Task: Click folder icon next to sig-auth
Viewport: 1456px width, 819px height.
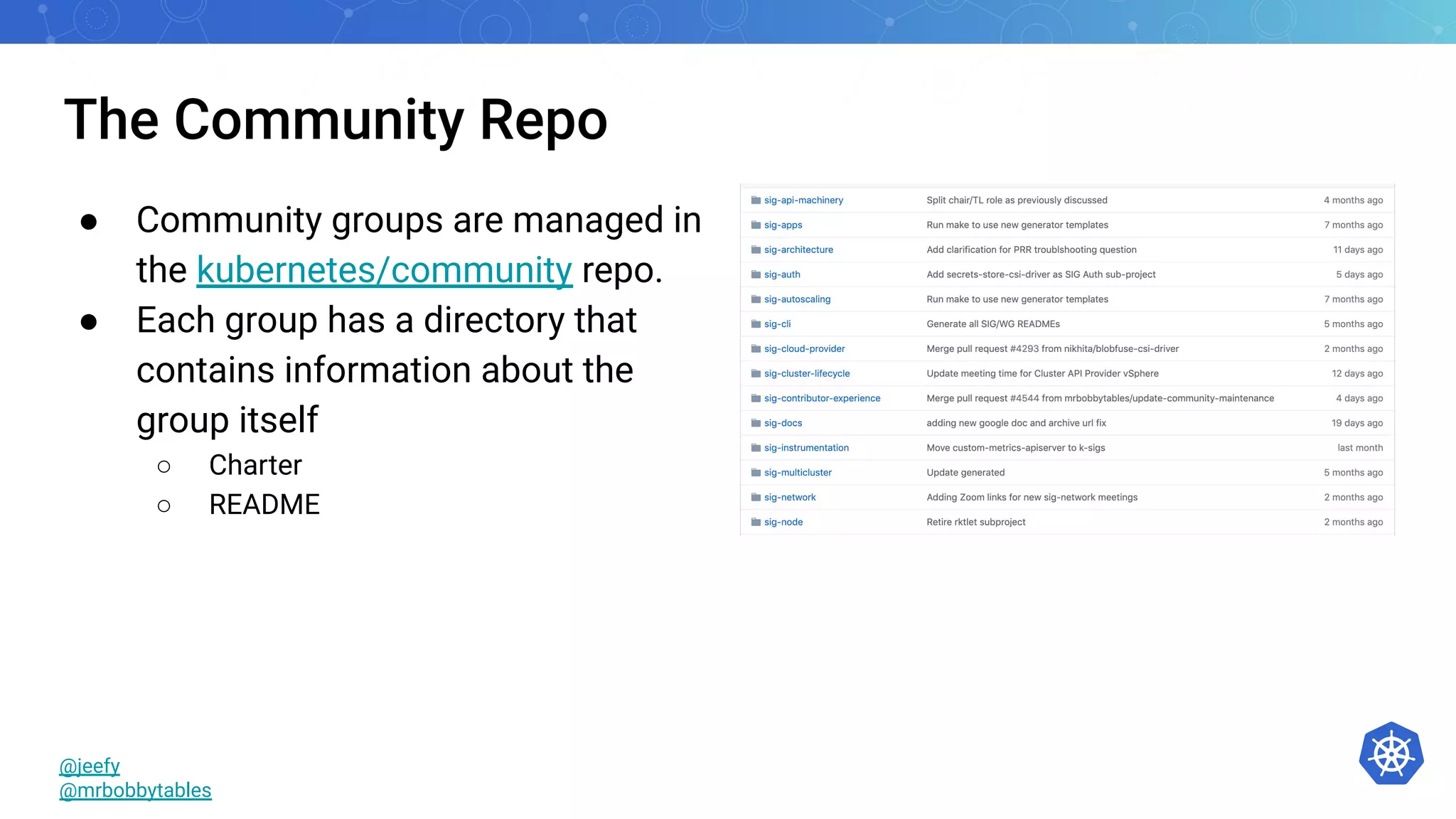Action: coord(756,274)
